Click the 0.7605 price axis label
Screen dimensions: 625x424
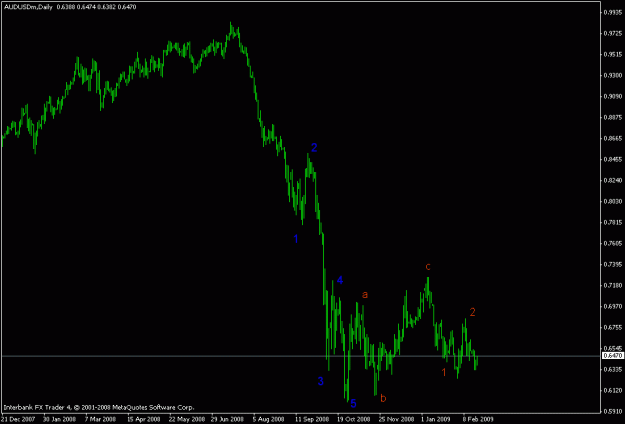click(613, 243)
